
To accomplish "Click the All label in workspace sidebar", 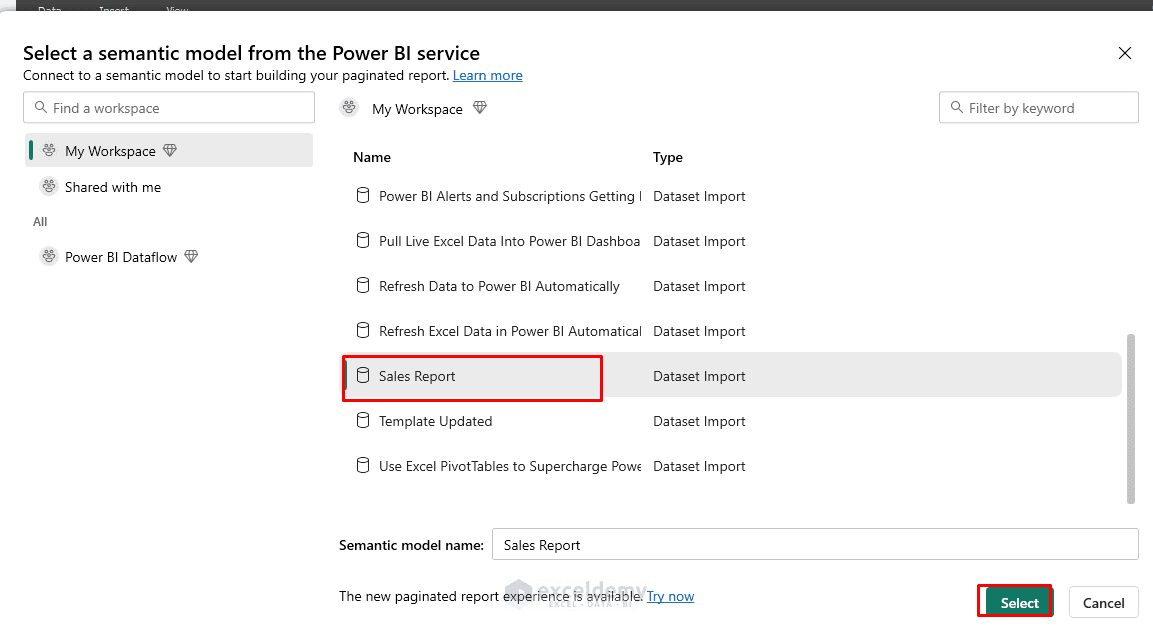I will point(40,221).
